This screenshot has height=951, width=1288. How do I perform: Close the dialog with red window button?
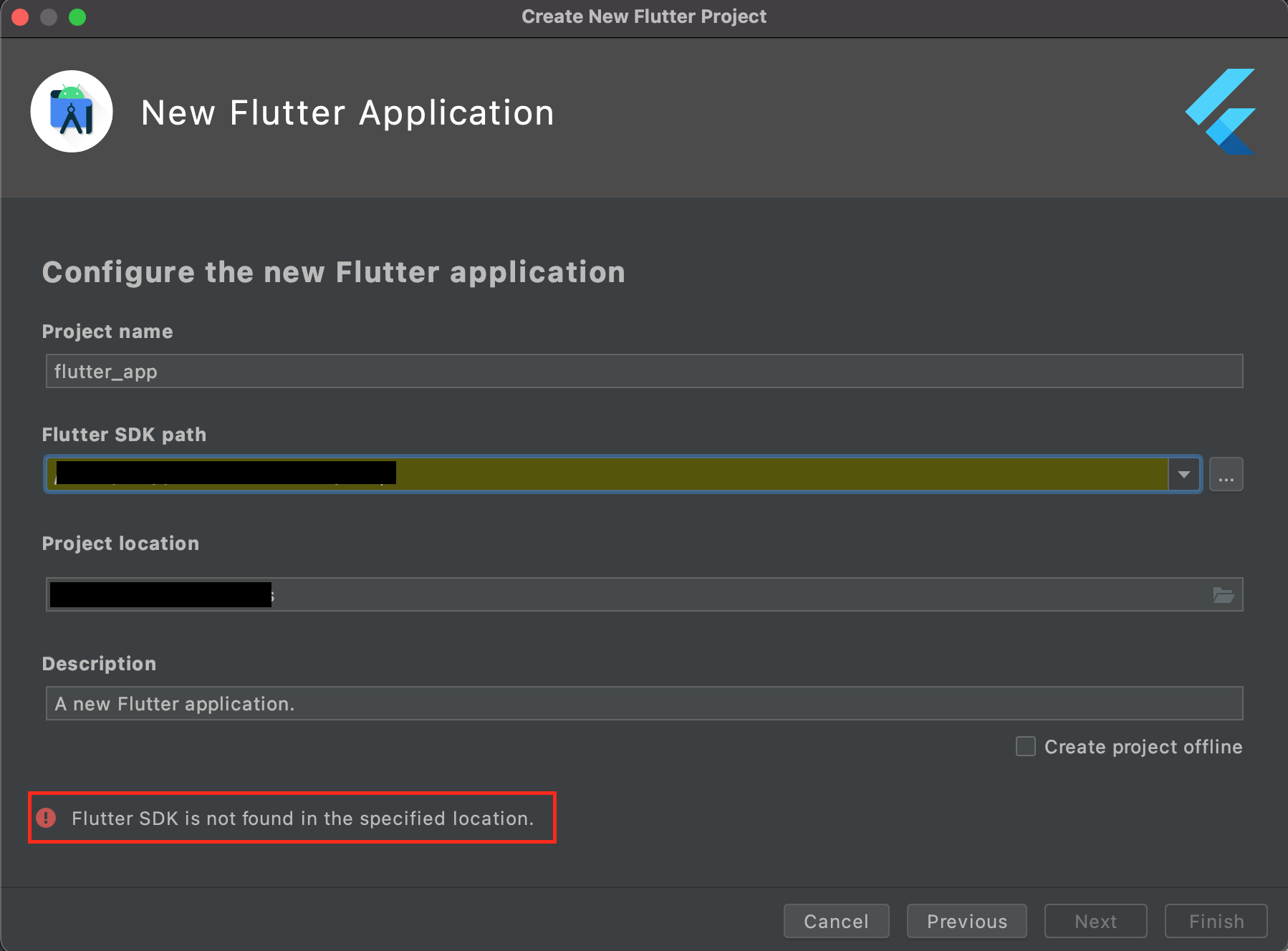[20, 16]
